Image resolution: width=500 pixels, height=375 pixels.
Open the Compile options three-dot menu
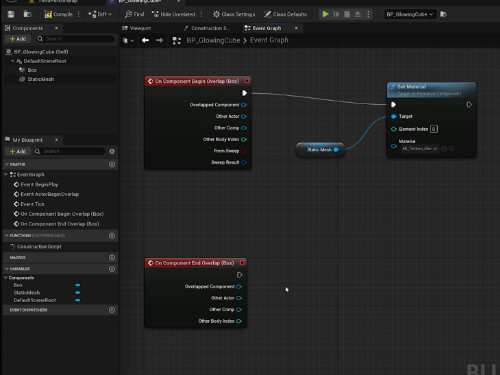(79, 14)
